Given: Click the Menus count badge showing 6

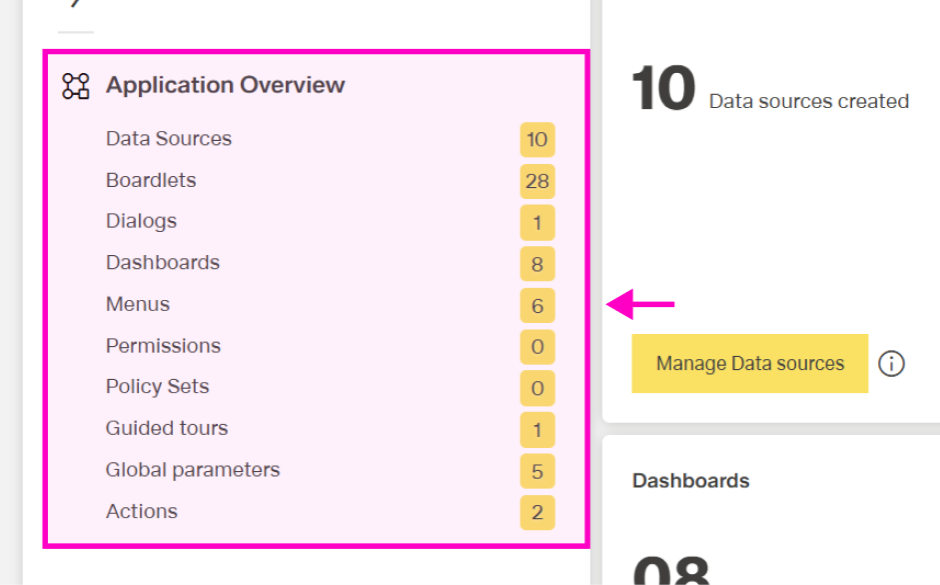Looking at the screenshot, I should pyautogui.click(x=537, y=306).
